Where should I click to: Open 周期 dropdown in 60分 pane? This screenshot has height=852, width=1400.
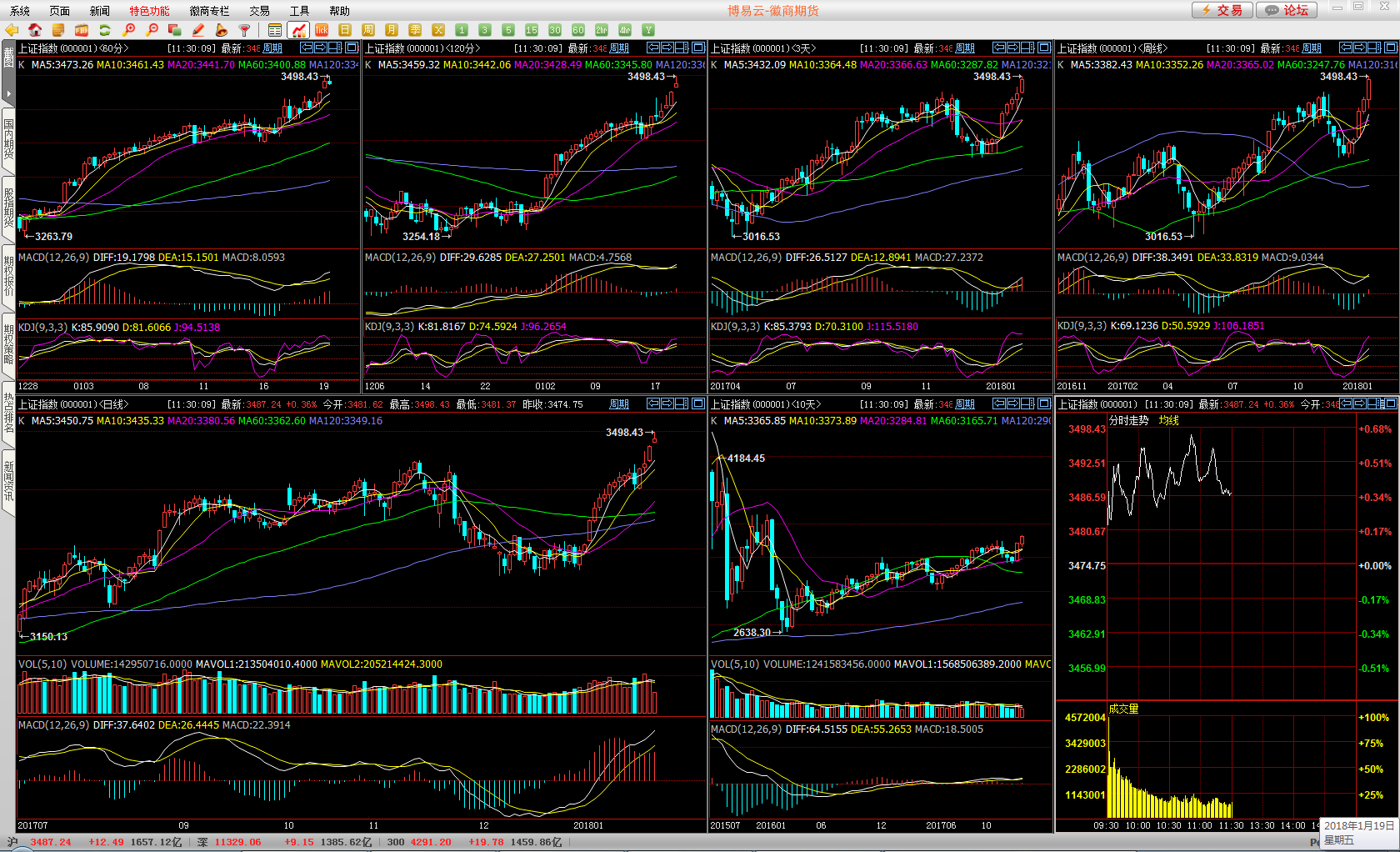click(x=273, y=48)
